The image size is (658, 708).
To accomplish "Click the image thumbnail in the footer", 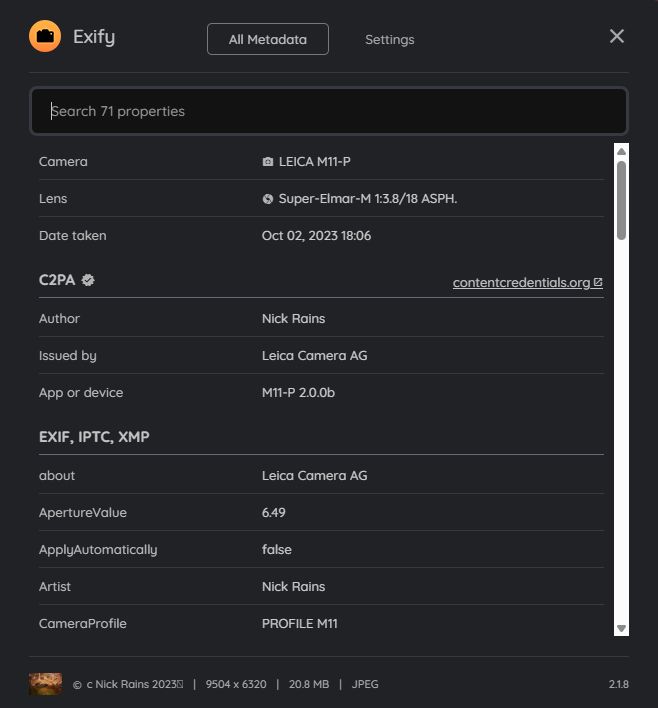I will pyautogui.click(x=45, y=684).
